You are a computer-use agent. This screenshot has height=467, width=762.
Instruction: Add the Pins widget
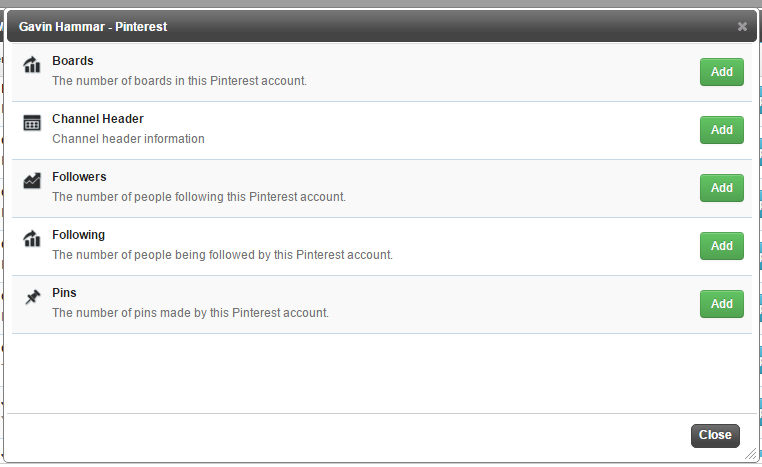click(x=722, y=304)
